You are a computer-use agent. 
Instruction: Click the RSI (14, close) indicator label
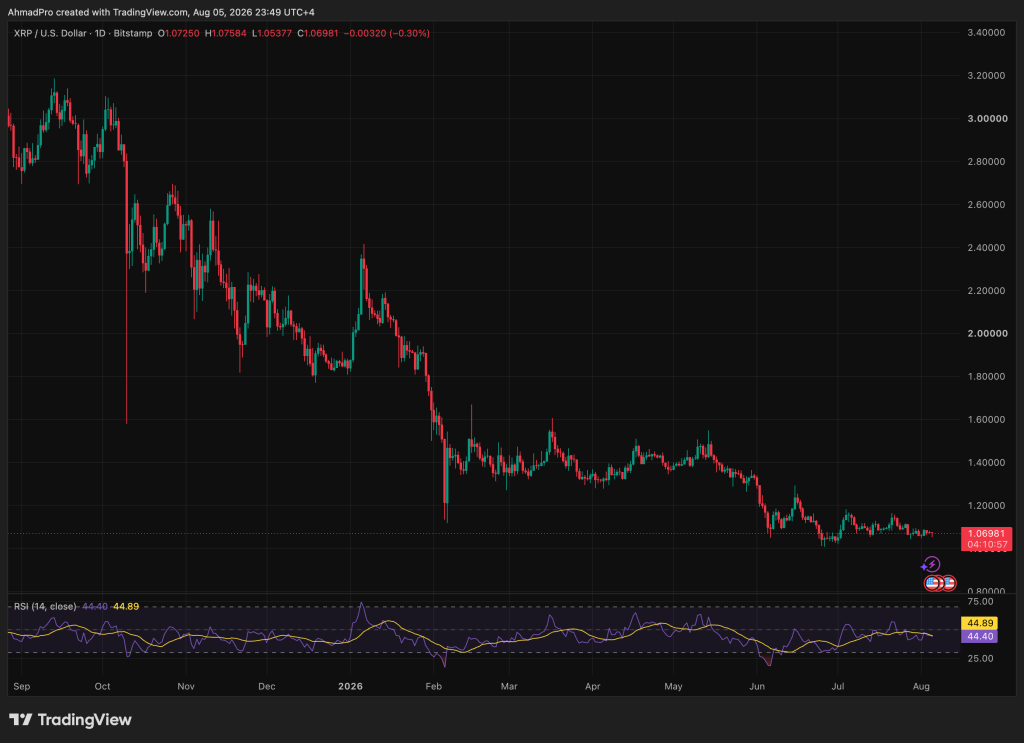45,607
